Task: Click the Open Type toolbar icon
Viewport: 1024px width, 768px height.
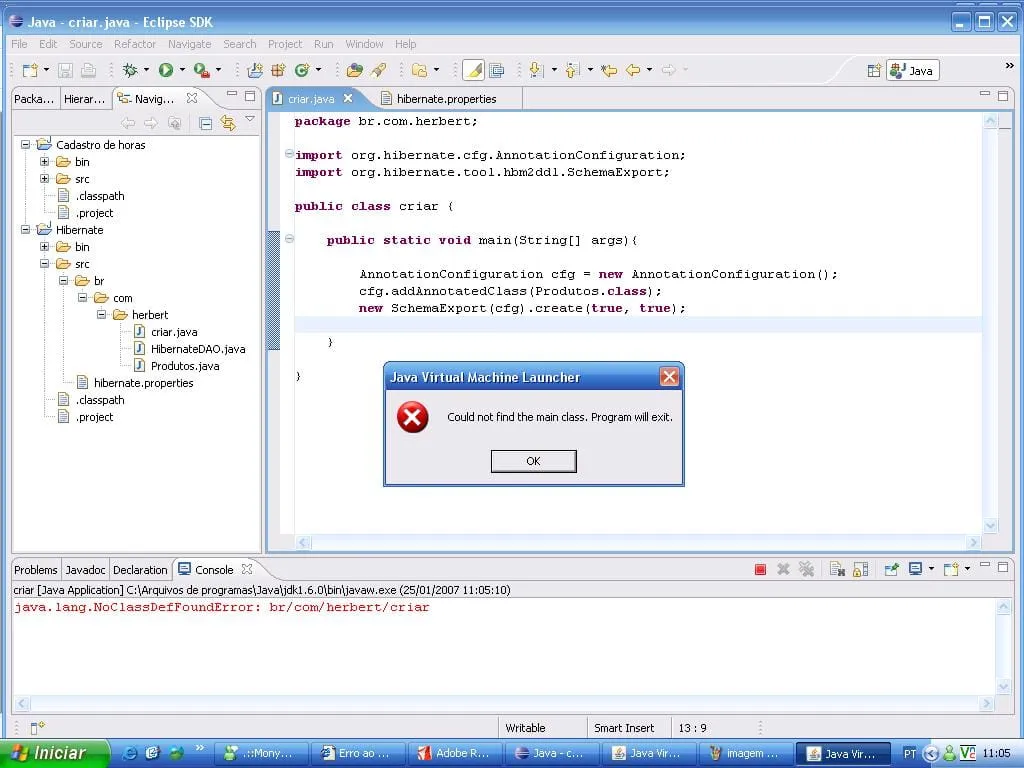Action: pos(354,70)
